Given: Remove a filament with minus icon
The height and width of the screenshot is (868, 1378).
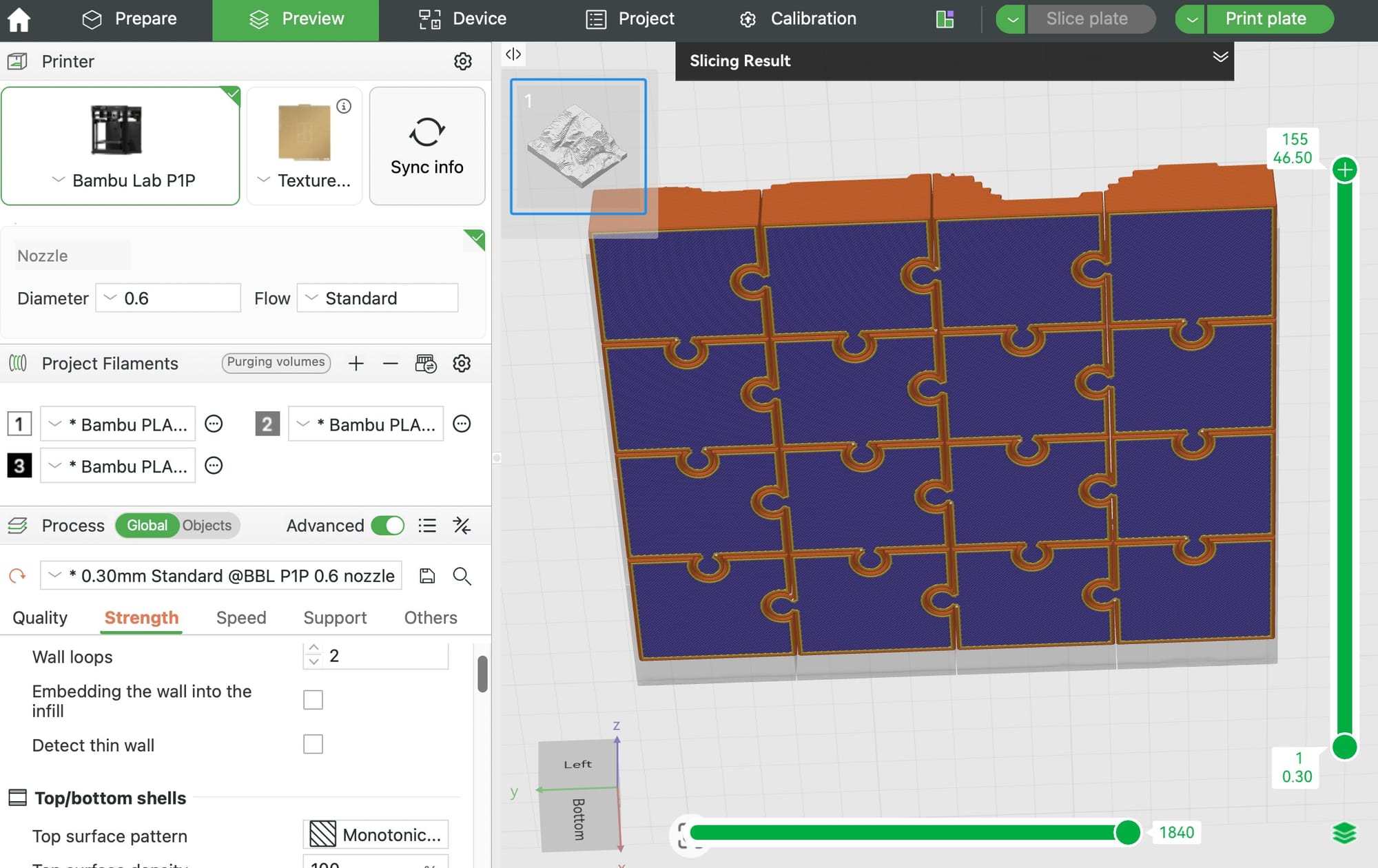Looking at the screenshot, I should point(390,363).
